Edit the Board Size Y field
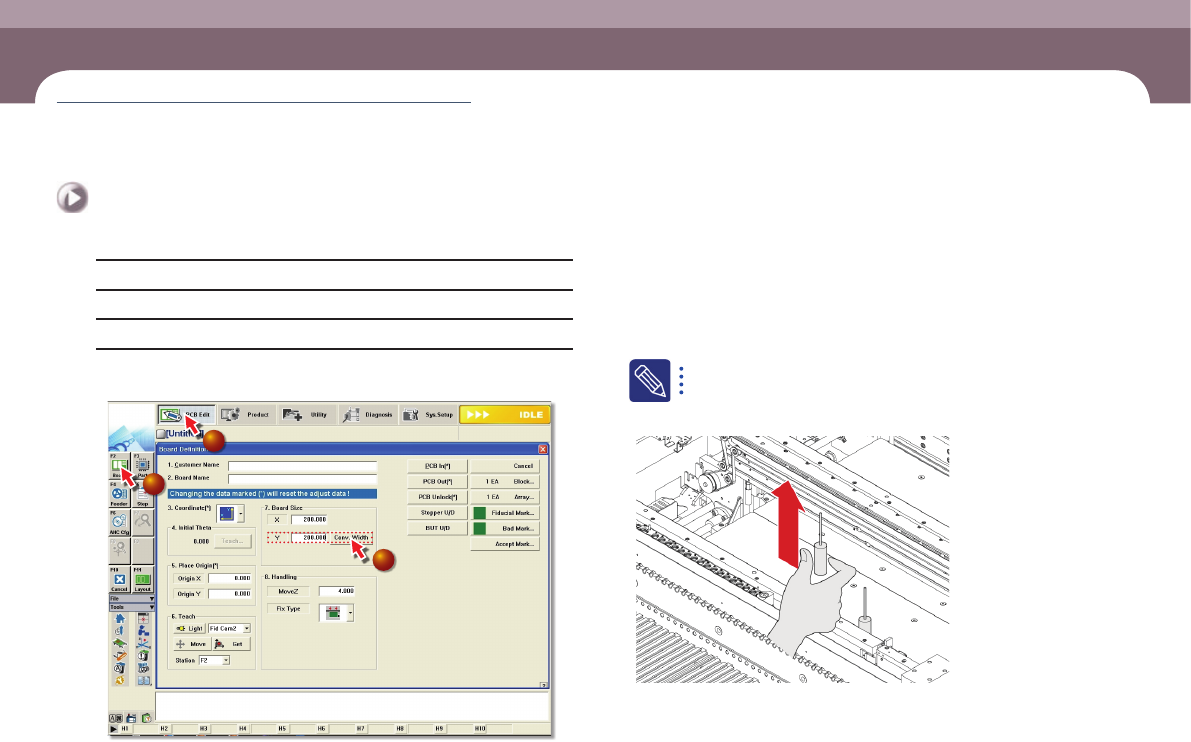The image size is (1191, 742). coord(309,537)
